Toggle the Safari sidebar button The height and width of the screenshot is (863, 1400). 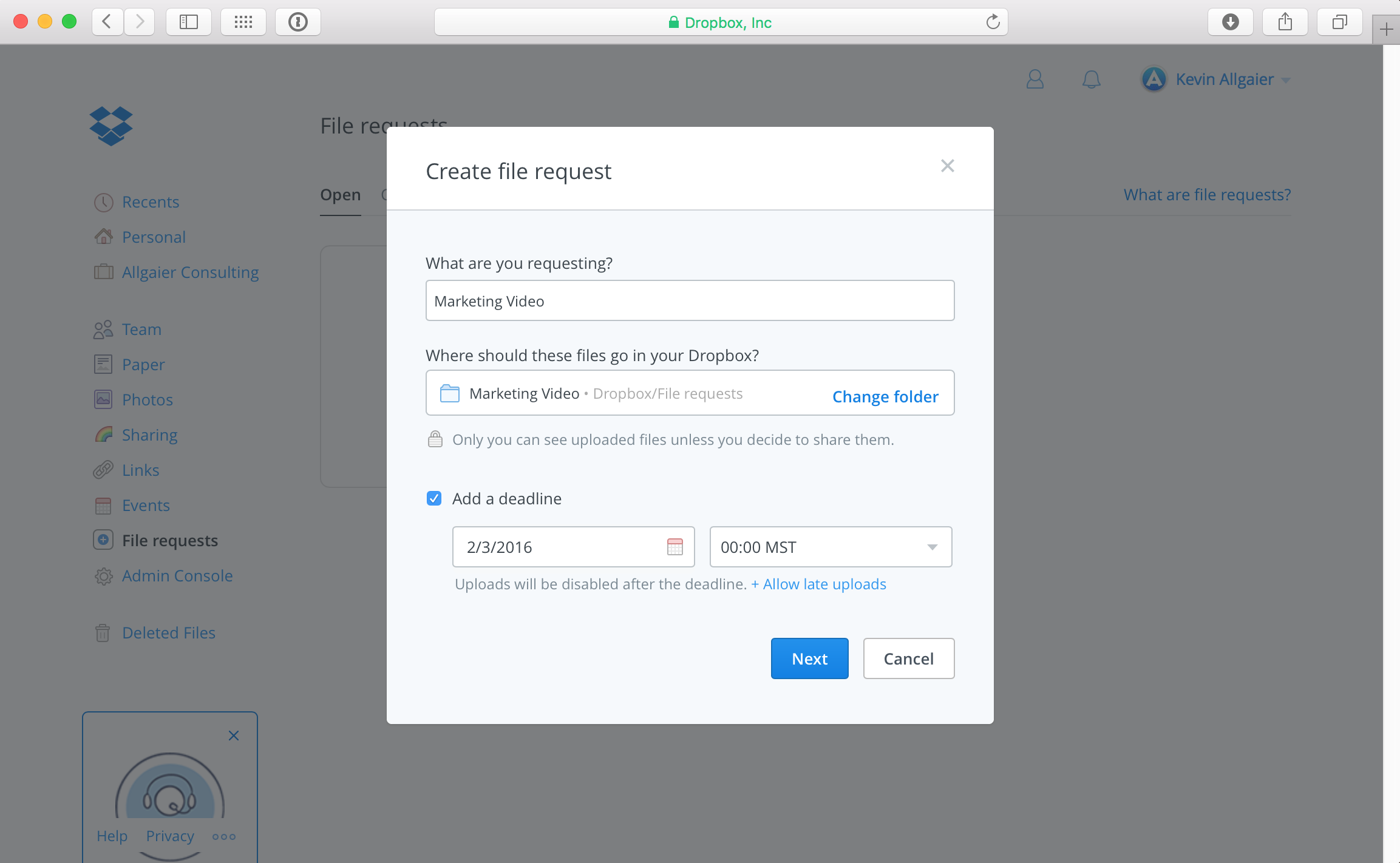189,22
